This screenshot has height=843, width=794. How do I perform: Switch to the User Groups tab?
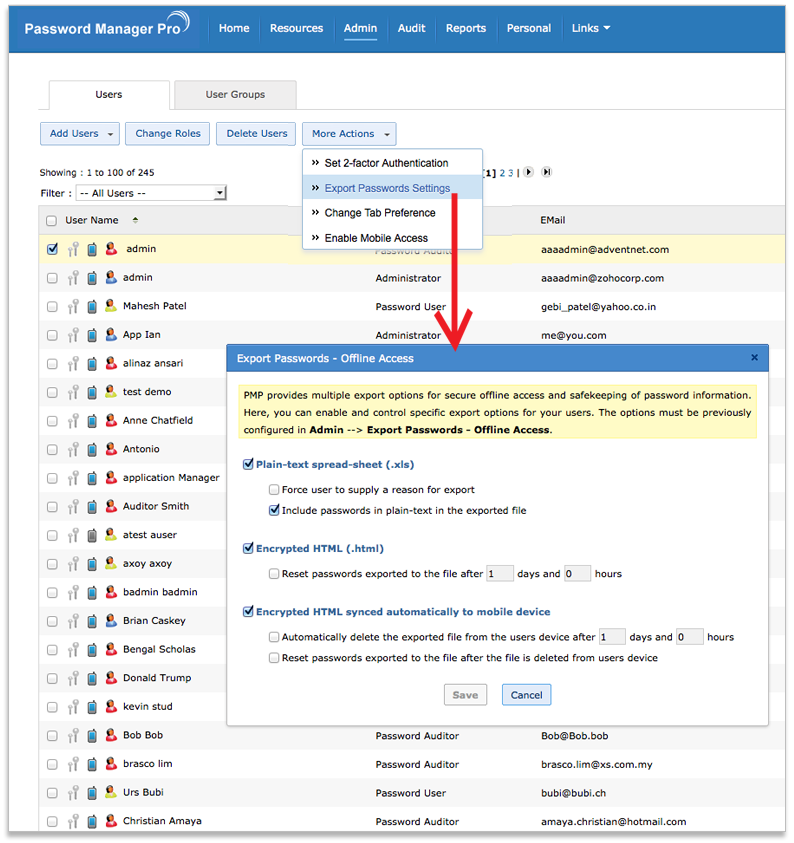[235, 95]
